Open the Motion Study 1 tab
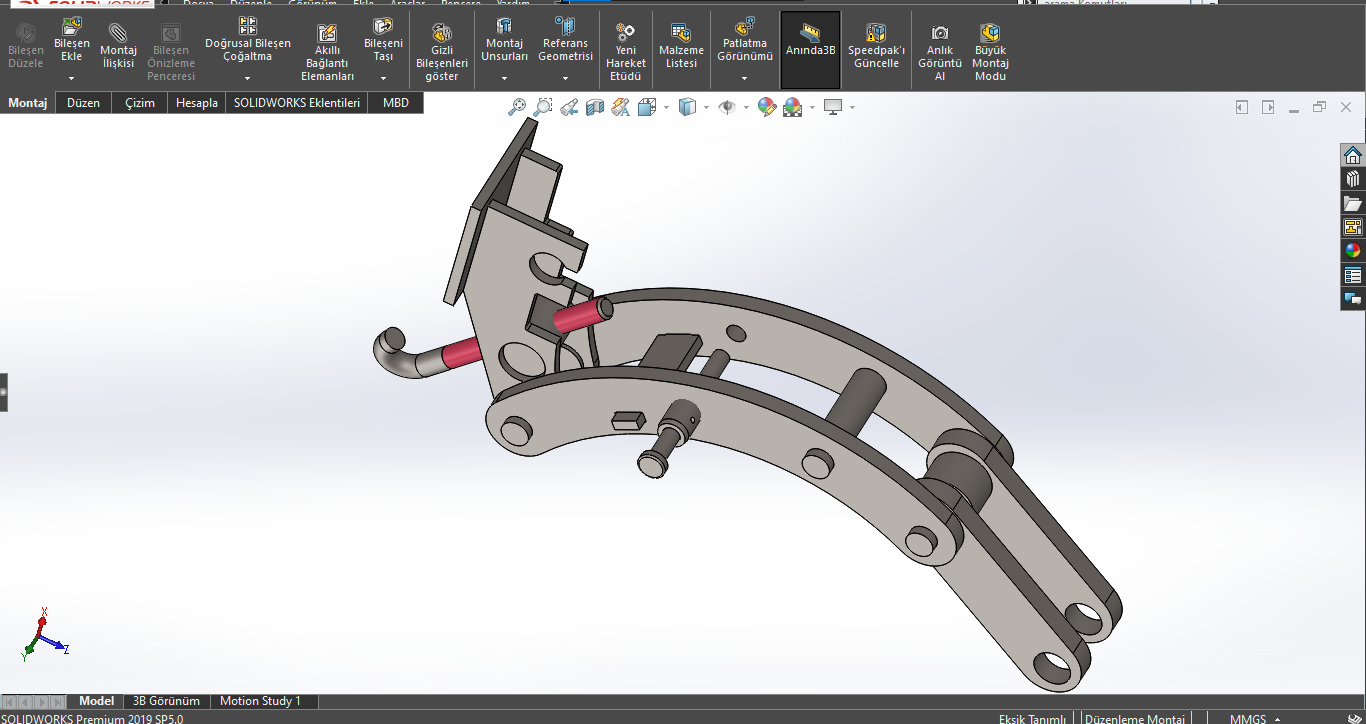Screen dimensions: 1366x724 point(261,701)
